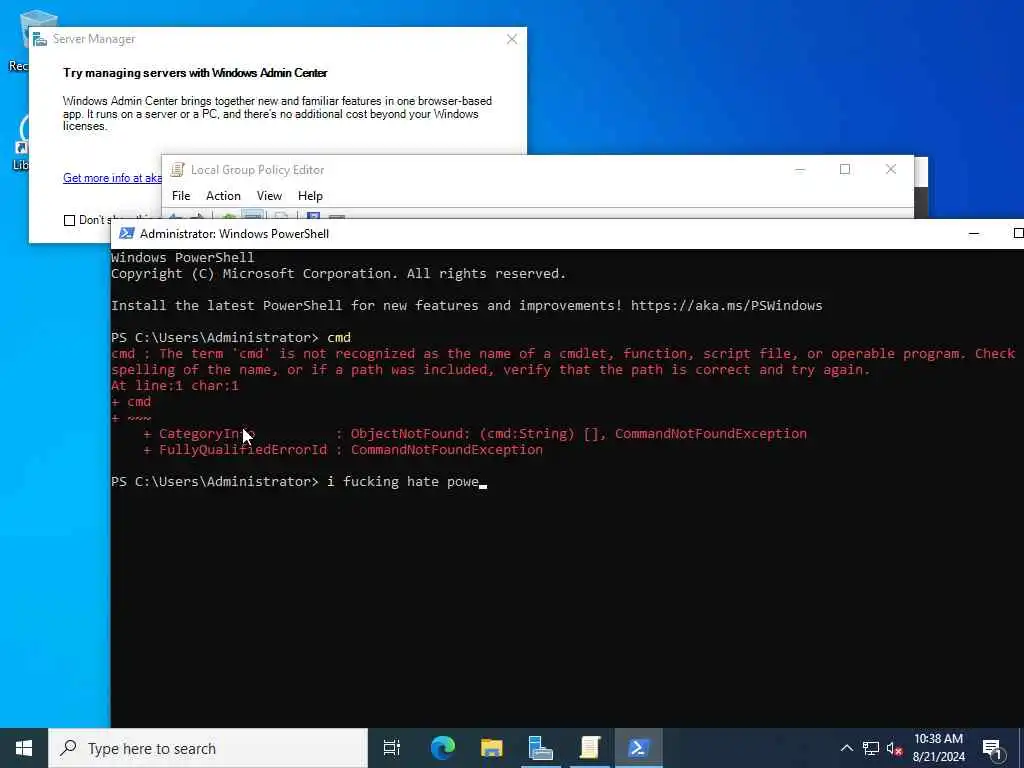
Task: Follow the Get more info link
Action: click(112, 178)
